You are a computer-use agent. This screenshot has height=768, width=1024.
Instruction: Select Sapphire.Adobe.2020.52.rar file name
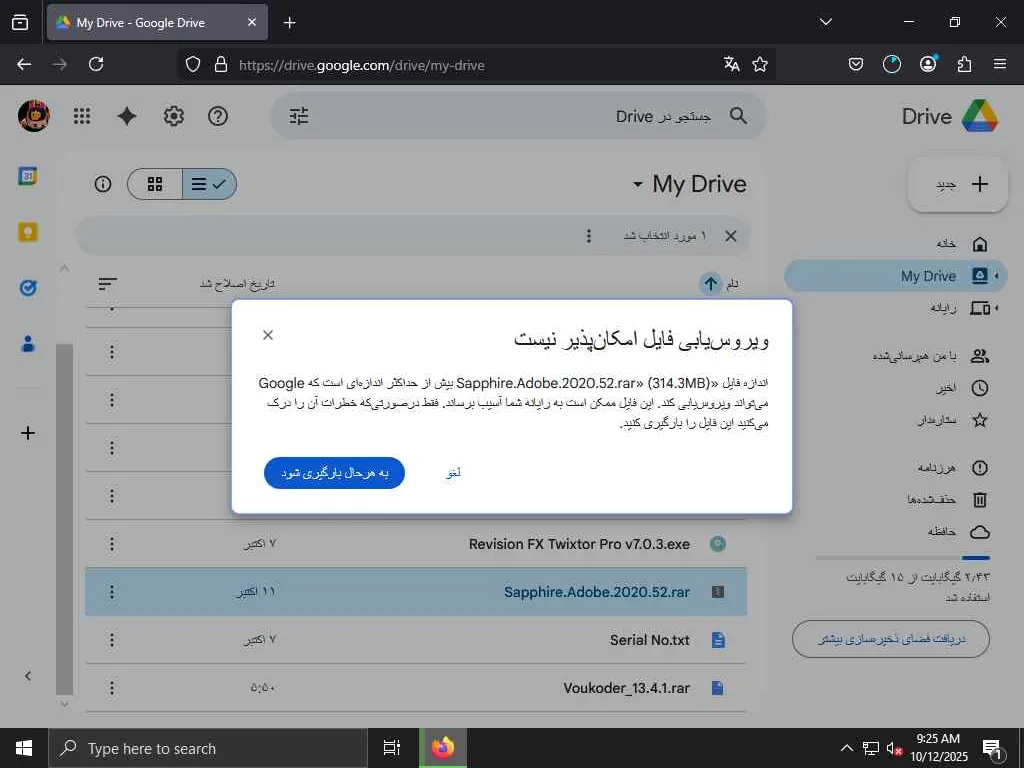(597, 592)
